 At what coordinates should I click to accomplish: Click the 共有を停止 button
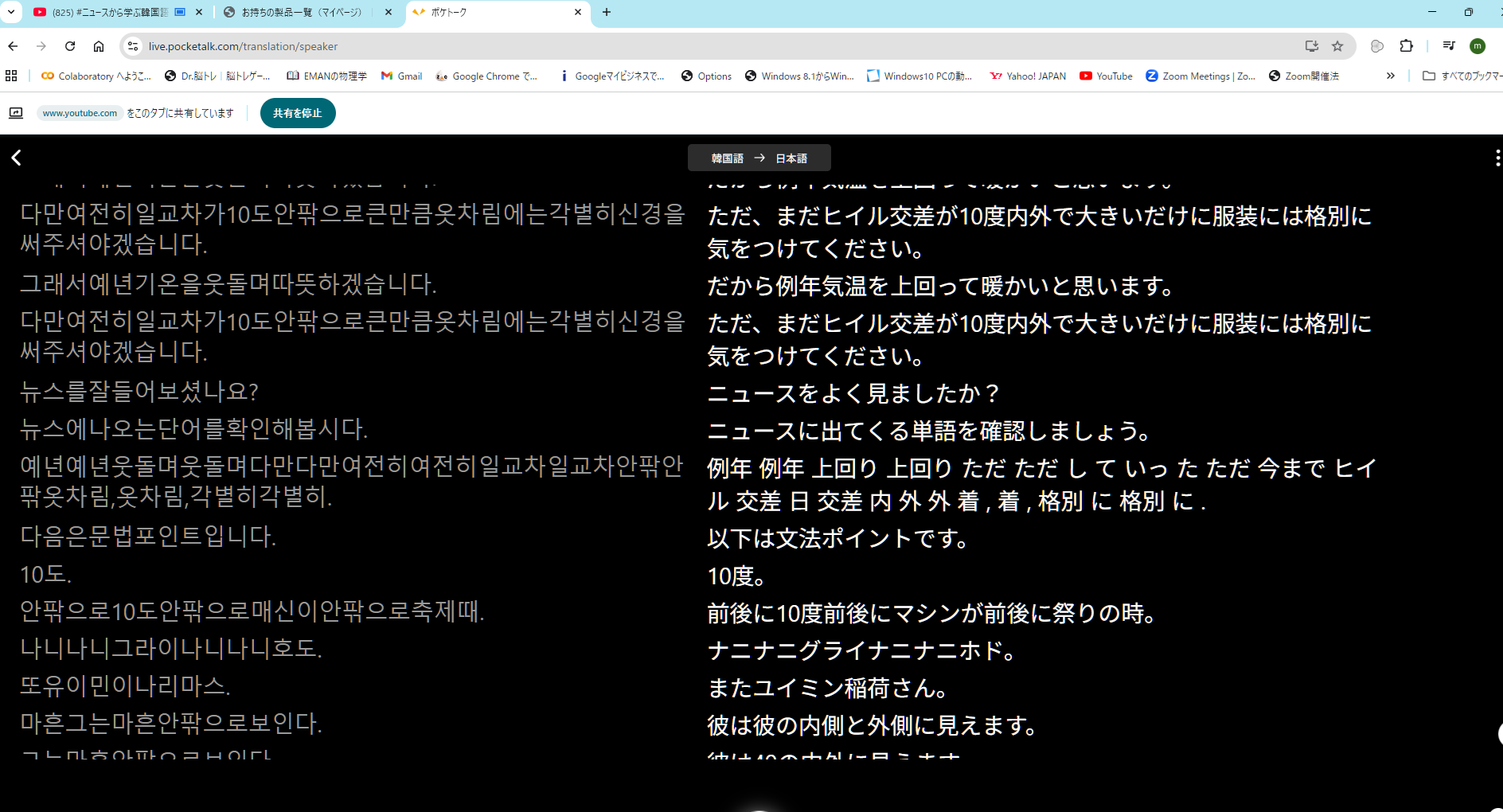point(298,113)
